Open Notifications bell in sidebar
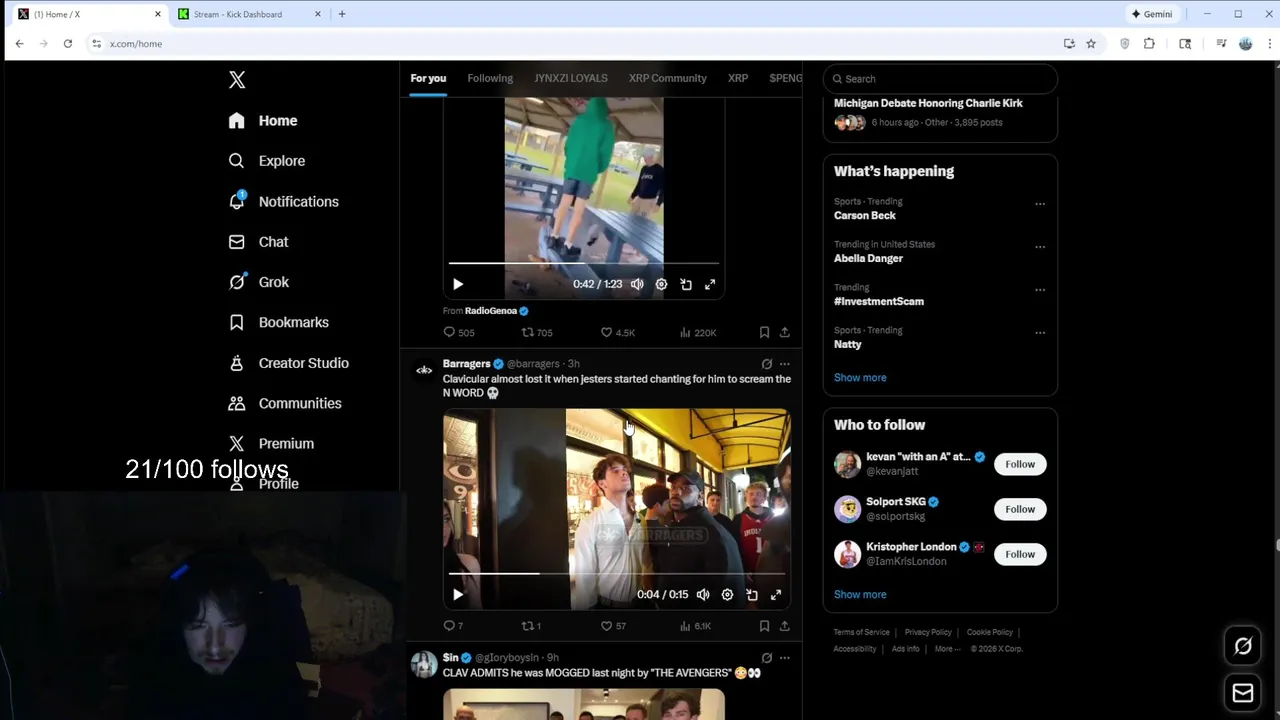This screenshot has height=720, width=1280. coord(283,201)
